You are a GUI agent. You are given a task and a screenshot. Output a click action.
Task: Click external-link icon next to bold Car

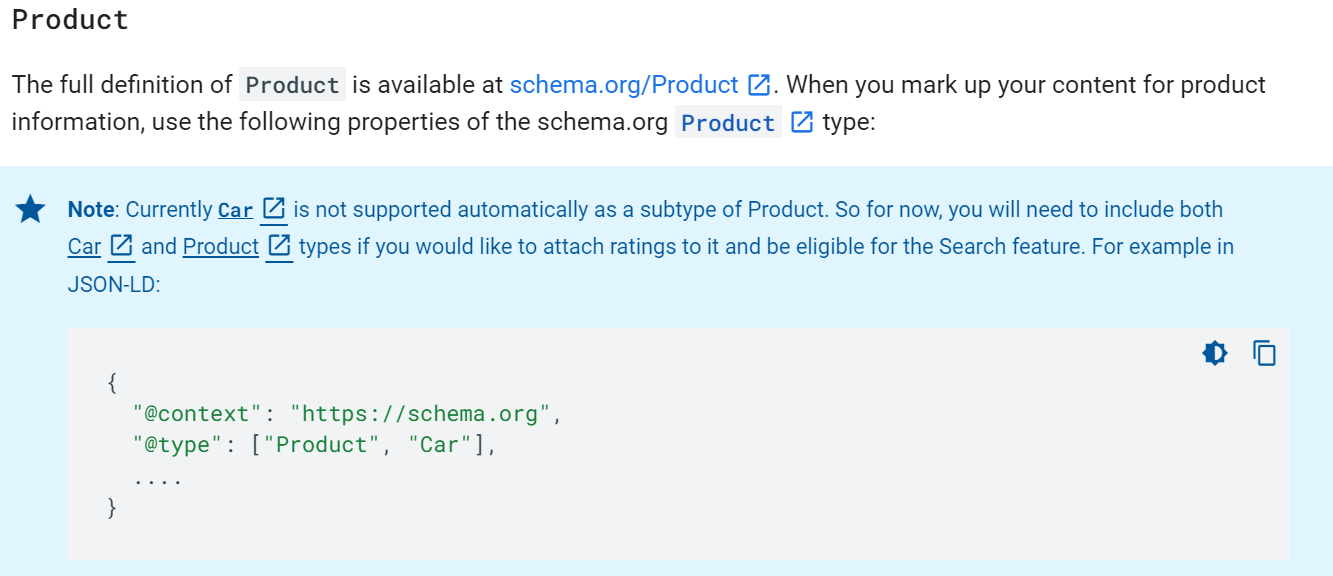tap(274, 209)
